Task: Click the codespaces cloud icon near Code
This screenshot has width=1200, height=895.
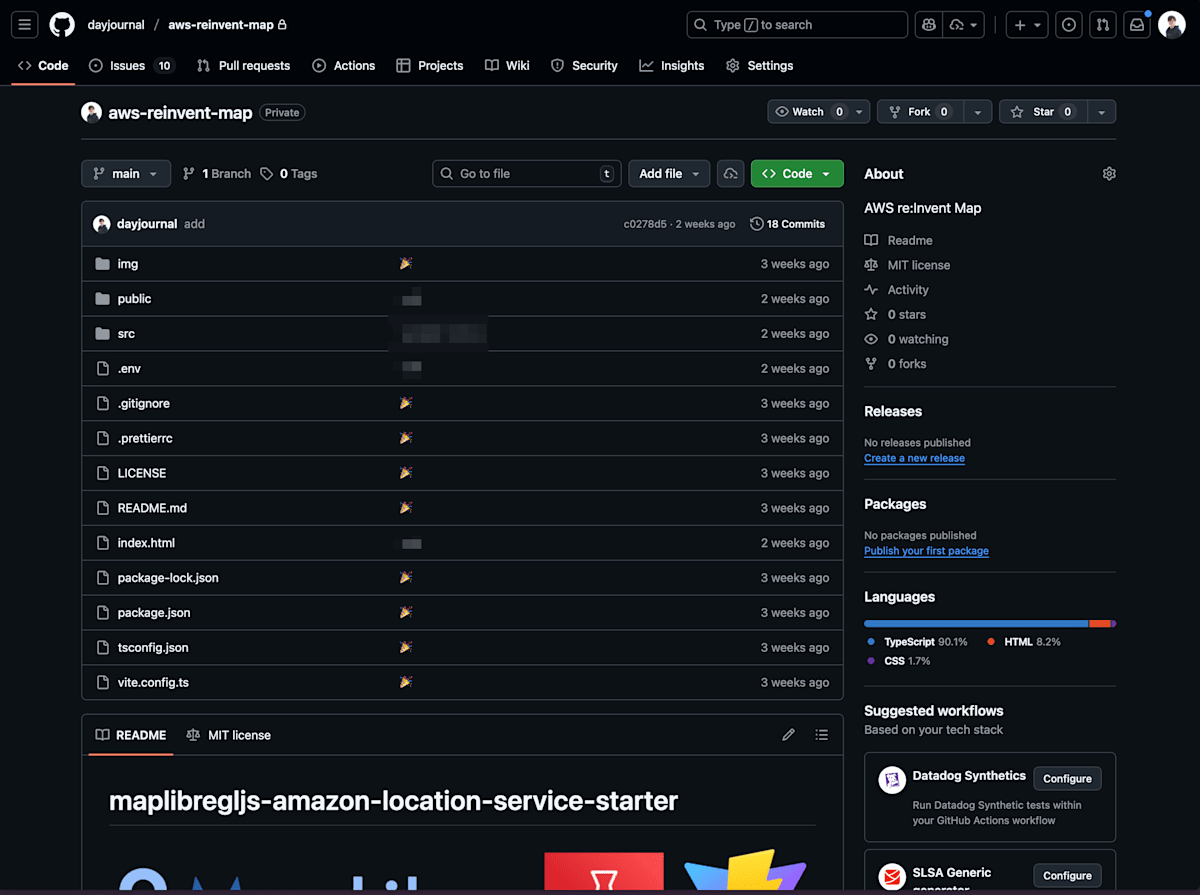Action: [x=730, y=174]
